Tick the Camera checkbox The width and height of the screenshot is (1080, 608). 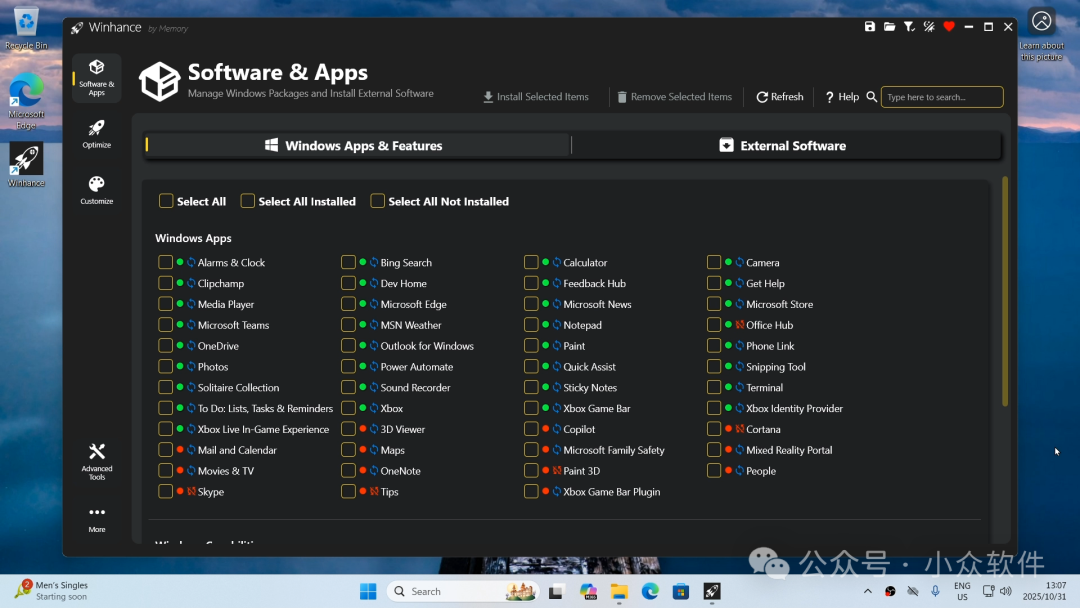click(714, 262)
